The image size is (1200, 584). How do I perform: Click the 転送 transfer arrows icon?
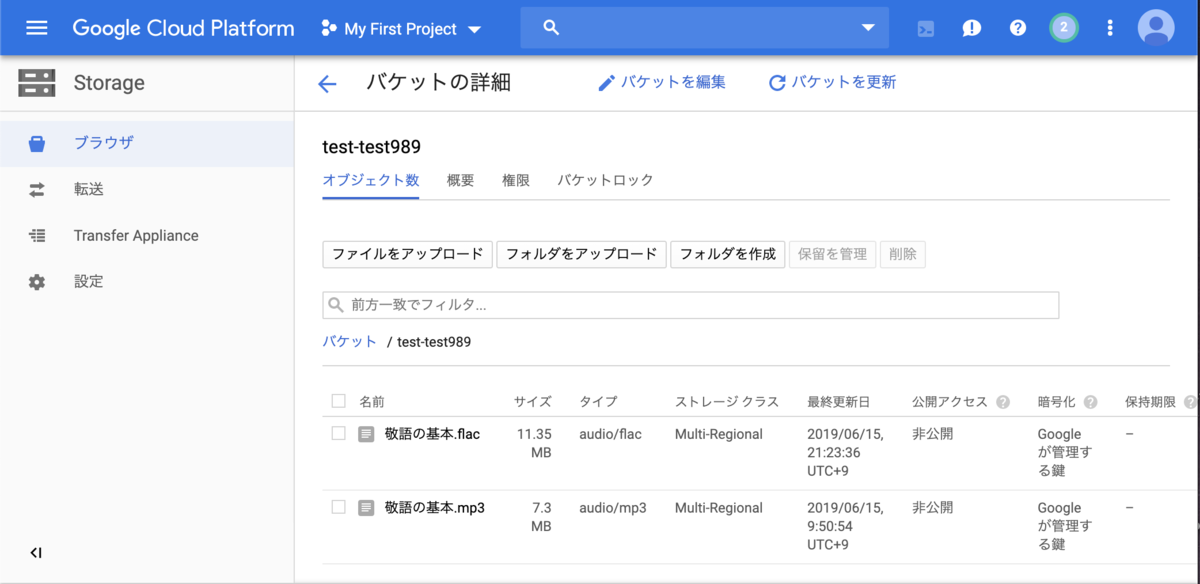pos(37,190)
